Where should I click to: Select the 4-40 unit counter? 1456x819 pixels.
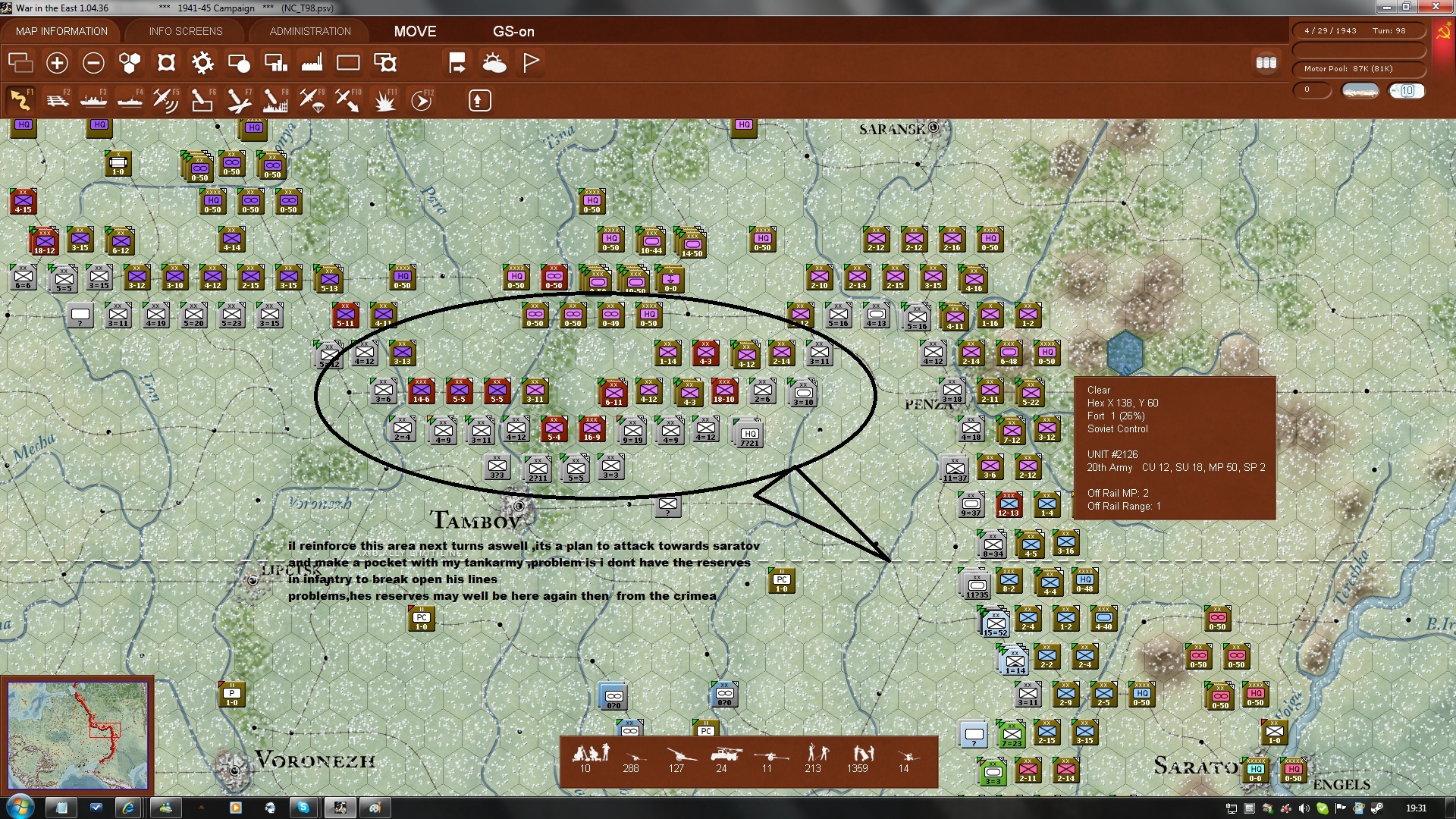pos(1103,619)
